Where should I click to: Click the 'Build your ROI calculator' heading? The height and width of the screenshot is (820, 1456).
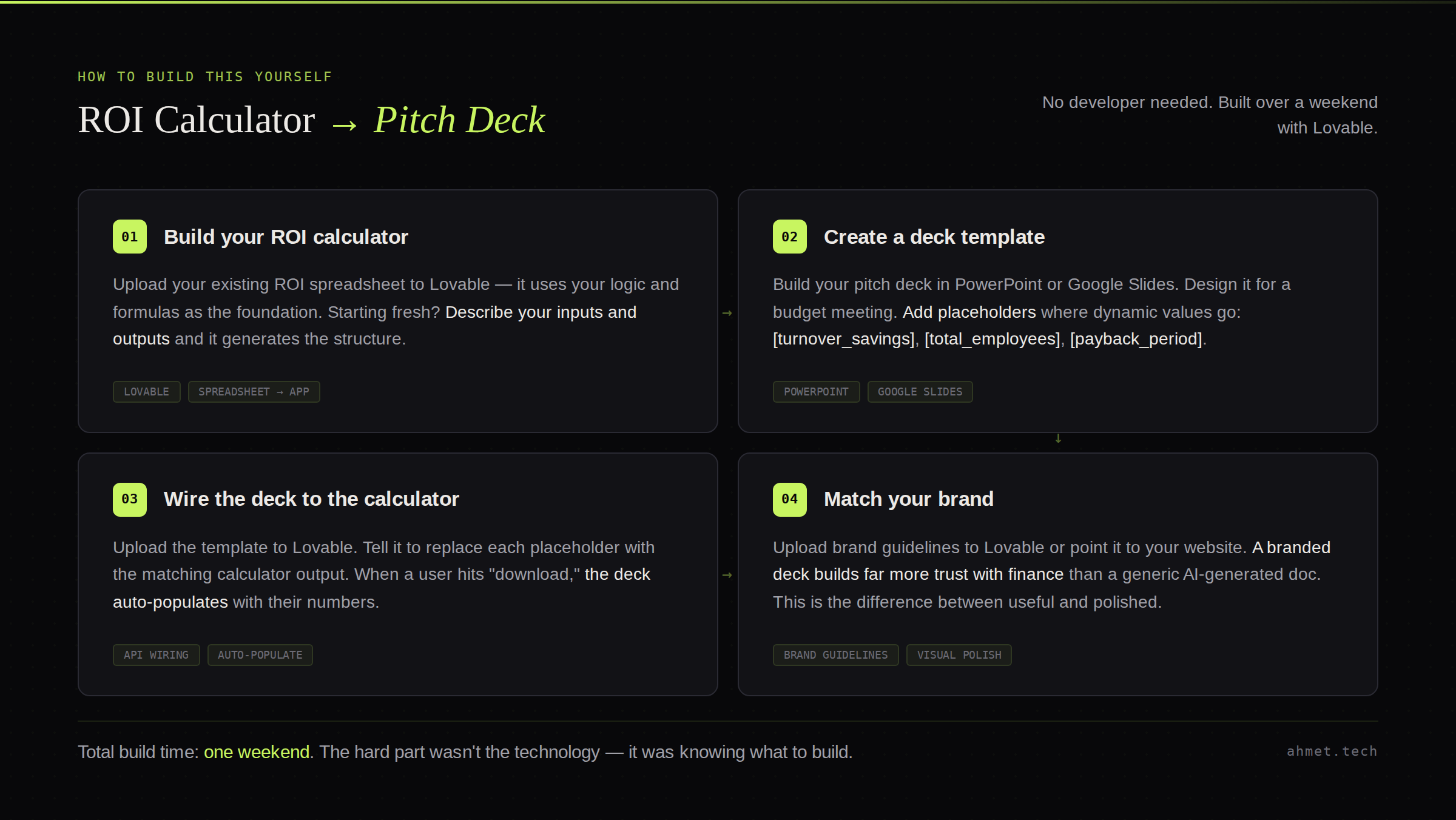coord(286,237)
